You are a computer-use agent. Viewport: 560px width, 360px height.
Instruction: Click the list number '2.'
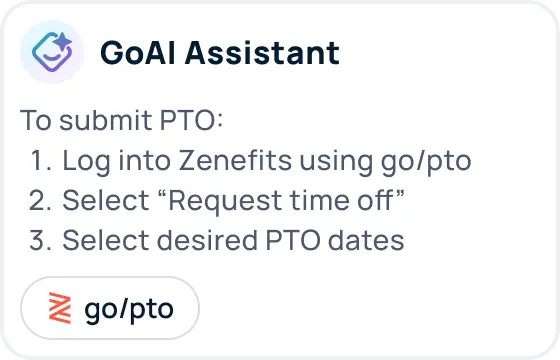tap(40, 200)
